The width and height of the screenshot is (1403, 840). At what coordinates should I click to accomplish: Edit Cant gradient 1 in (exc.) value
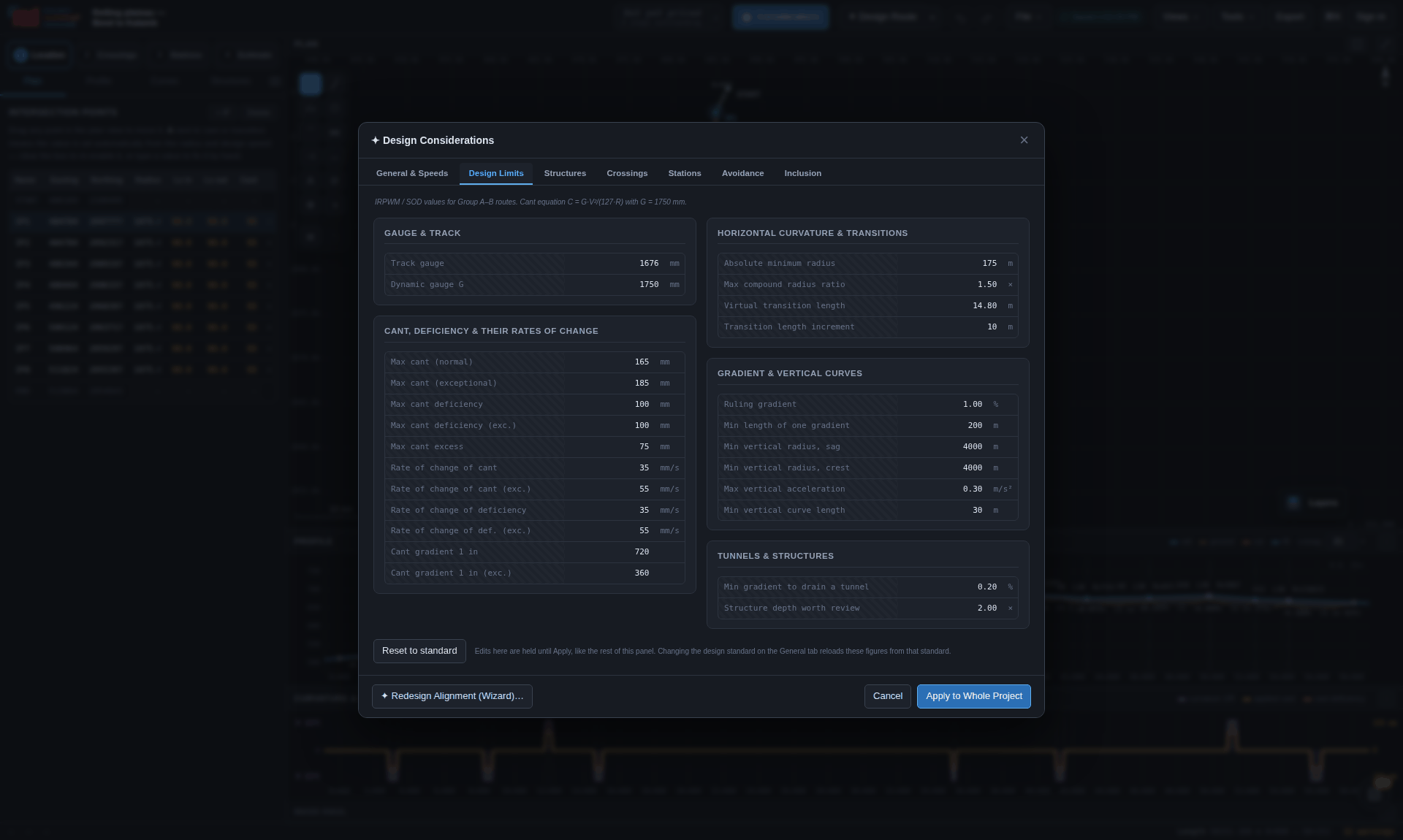[x=609, y=573]
